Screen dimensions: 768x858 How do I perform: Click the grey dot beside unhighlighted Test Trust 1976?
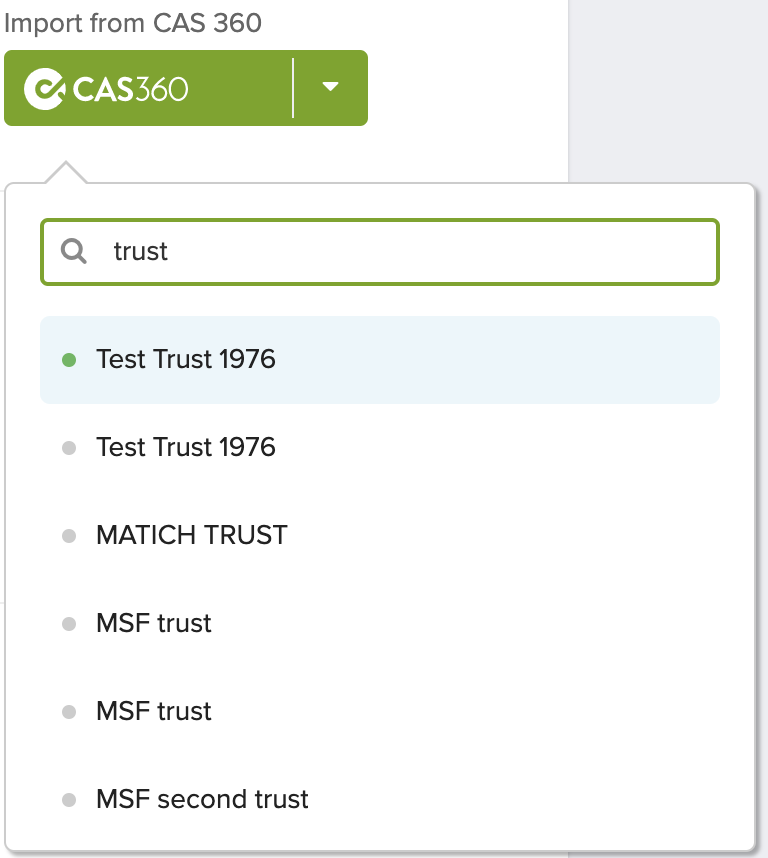click(x=69, y=448)
